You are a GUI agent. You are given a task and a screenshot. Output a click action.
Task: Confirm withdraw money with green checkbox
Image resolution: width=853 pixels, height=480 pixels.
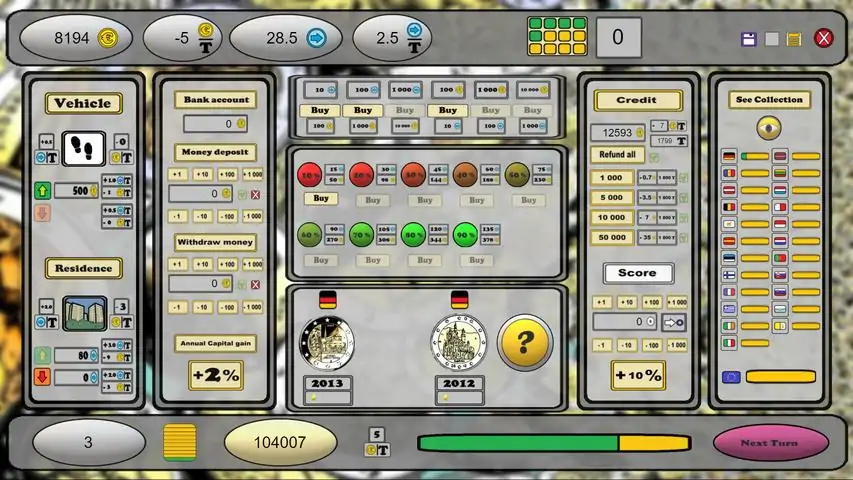(241, 284)
